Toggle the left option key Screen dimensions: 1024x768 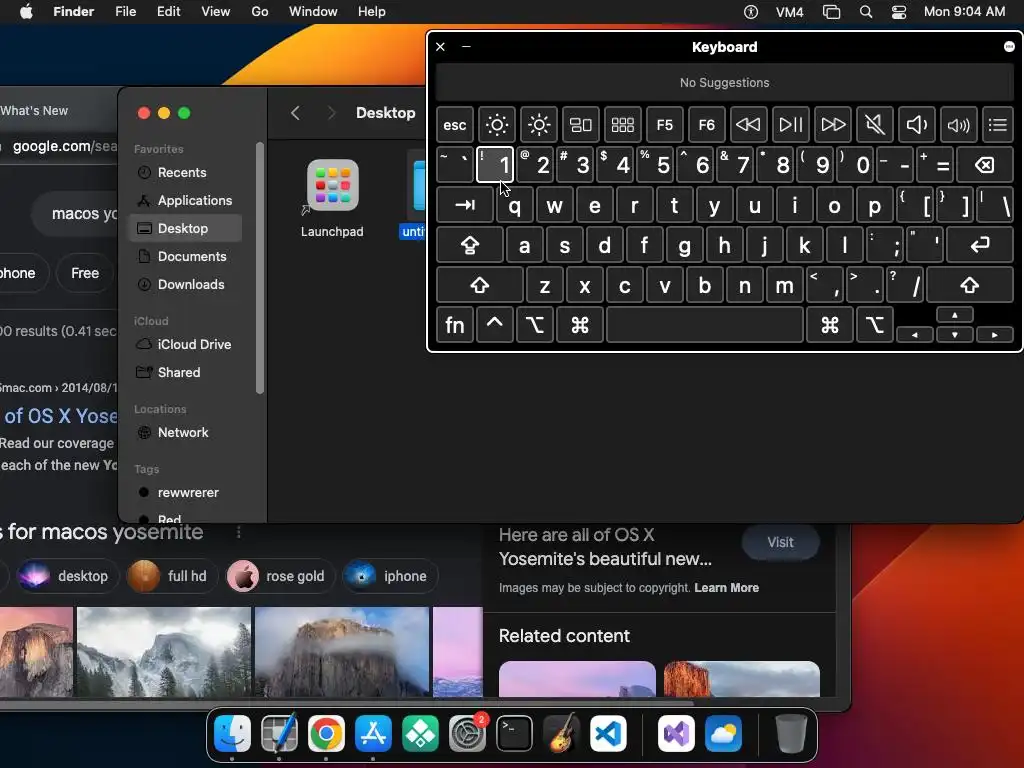pos(534,325)
